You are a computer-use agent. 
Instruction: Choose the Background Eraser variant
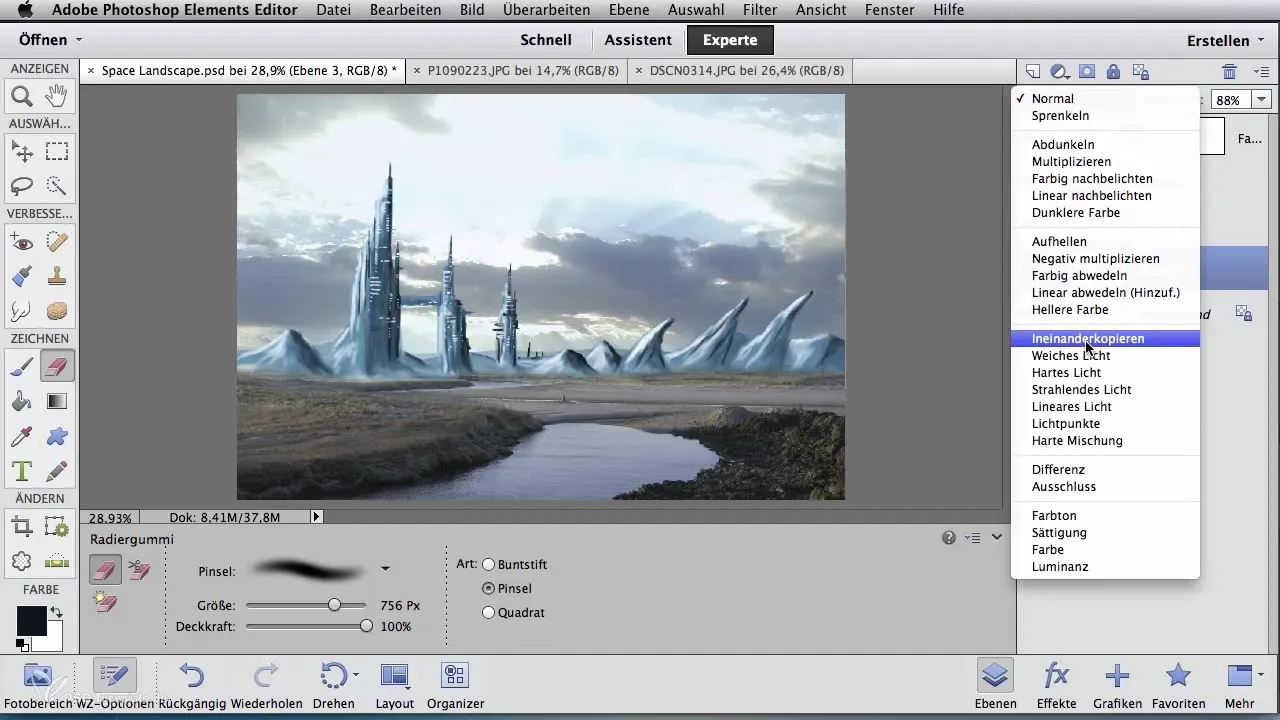point(139,570)
